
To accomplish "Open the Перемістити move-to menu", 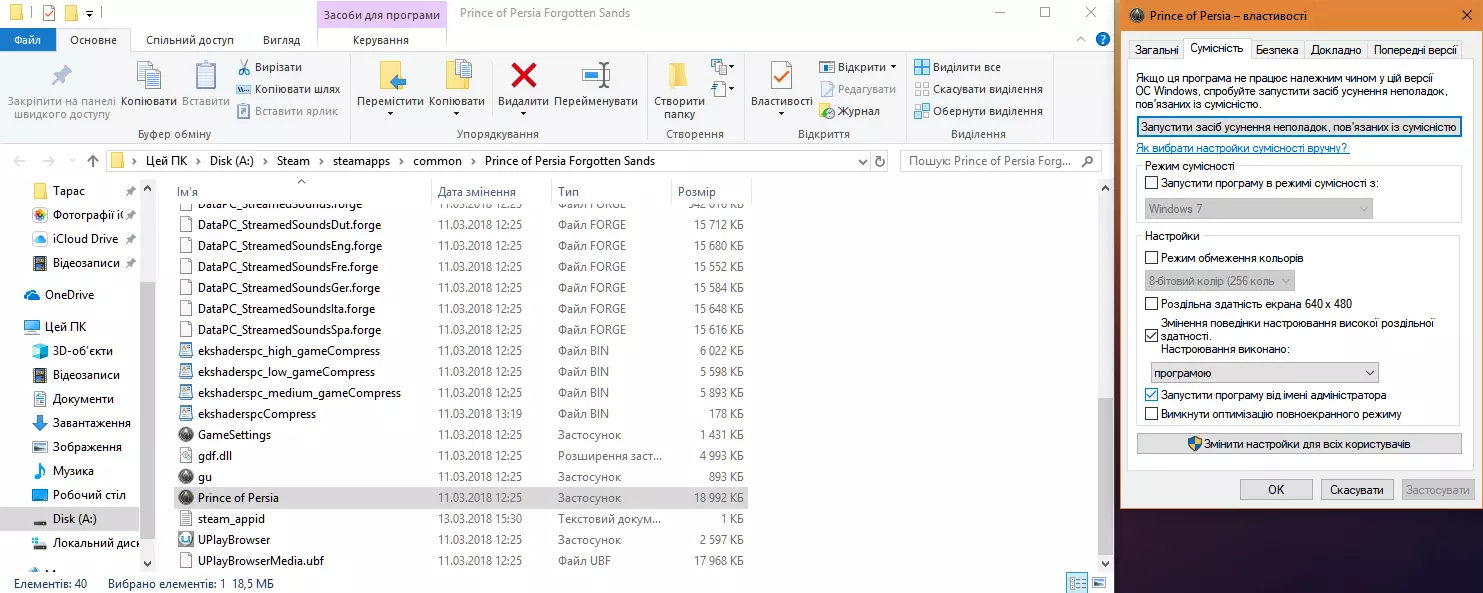I will [390, 88].
